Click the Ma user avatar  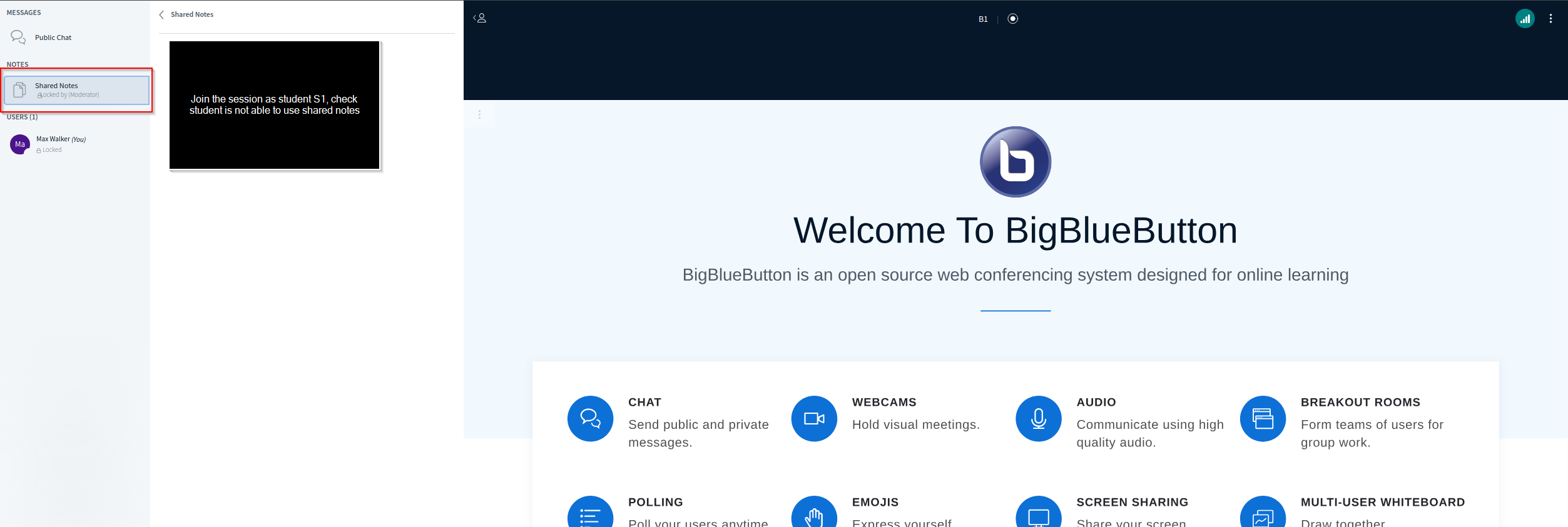[x=20, y=144]
